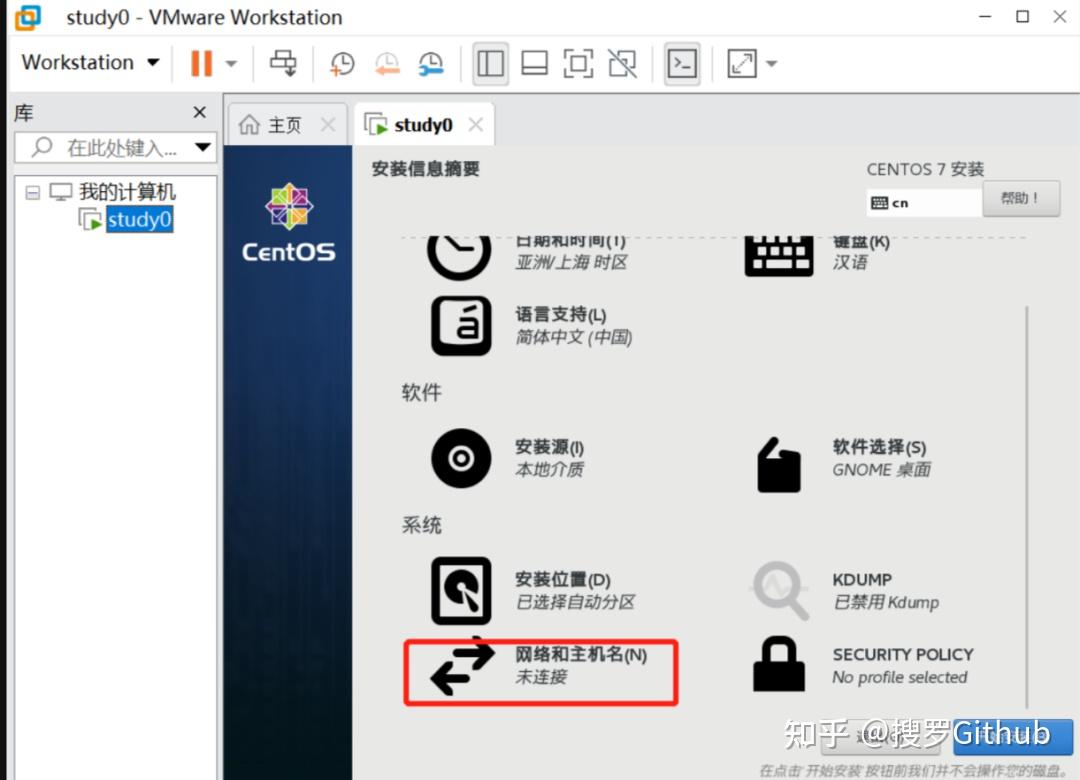The width and height of the screenshot is (1080, 780).
Task: Toggle the thumbnail bar view
Action: [534, 63]
